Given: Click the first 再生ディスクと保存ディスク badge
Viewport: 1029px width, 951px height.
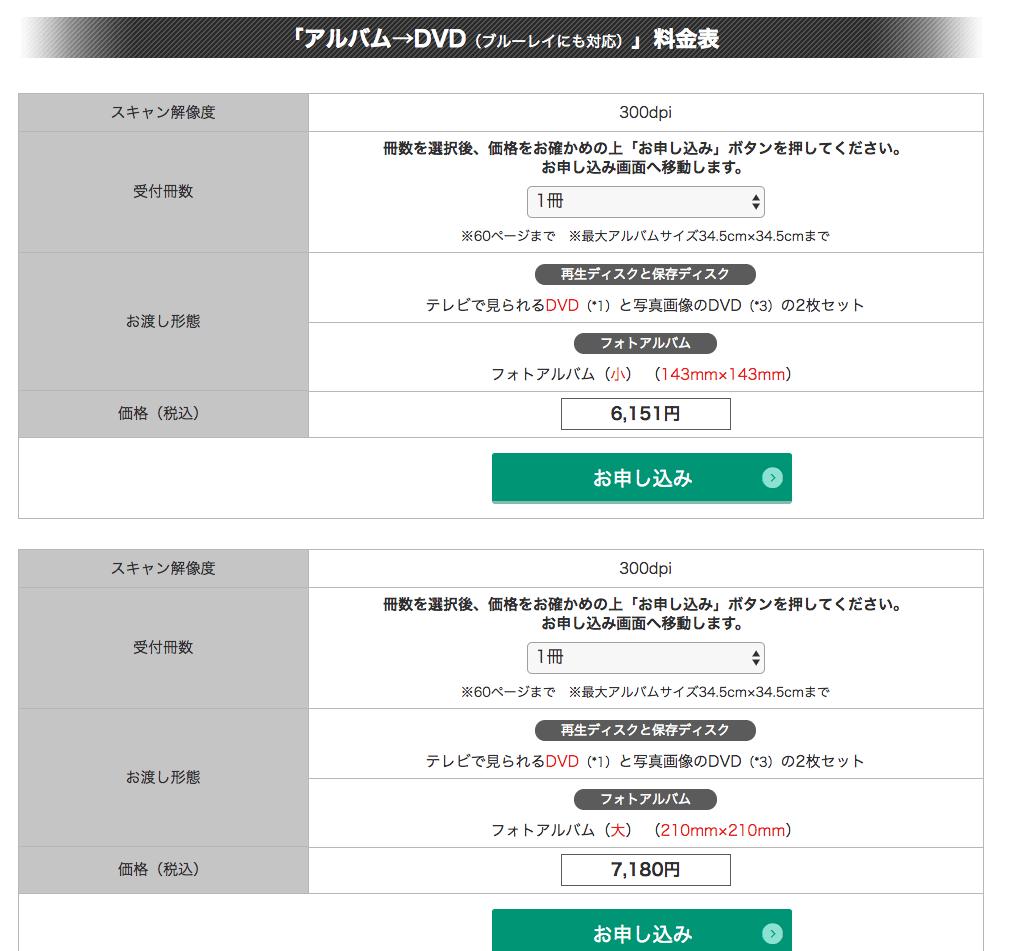Looking at the screenshot, I should [x=645, y=274].
